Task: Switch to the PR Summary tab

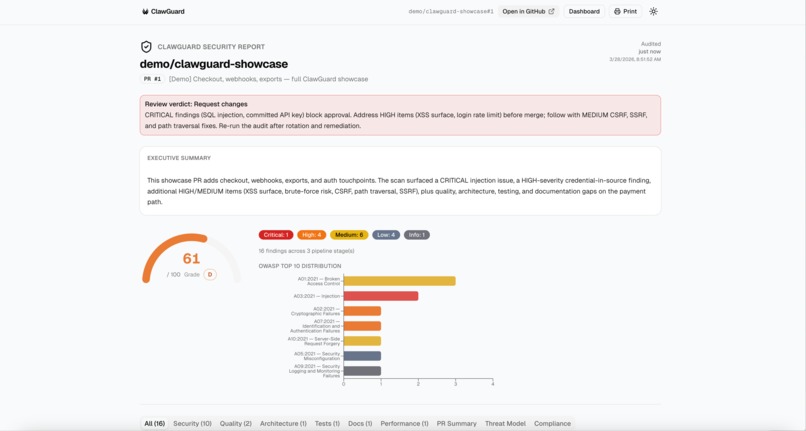Action: tap(456, 424)
